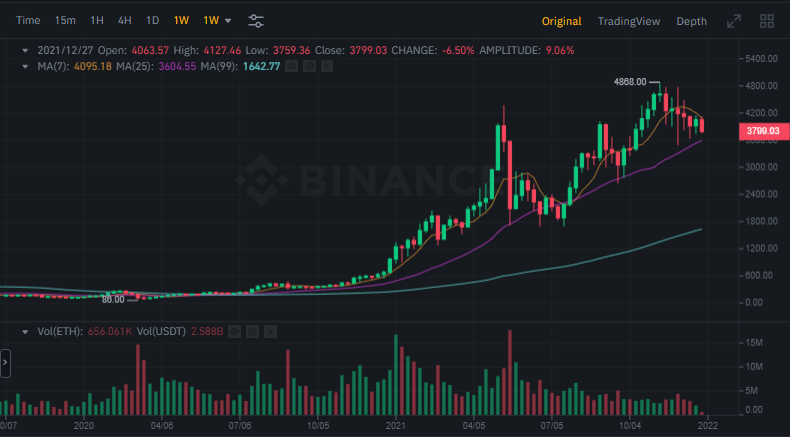This screenshot has height=437, width=790.
Task: Expand the left side panel chevron
Action: pos(5,363)
